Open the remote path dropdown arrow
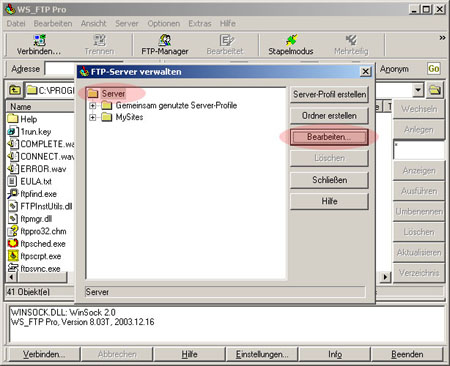The height and width of the screenshot is (366, 450). coord(417,90)
